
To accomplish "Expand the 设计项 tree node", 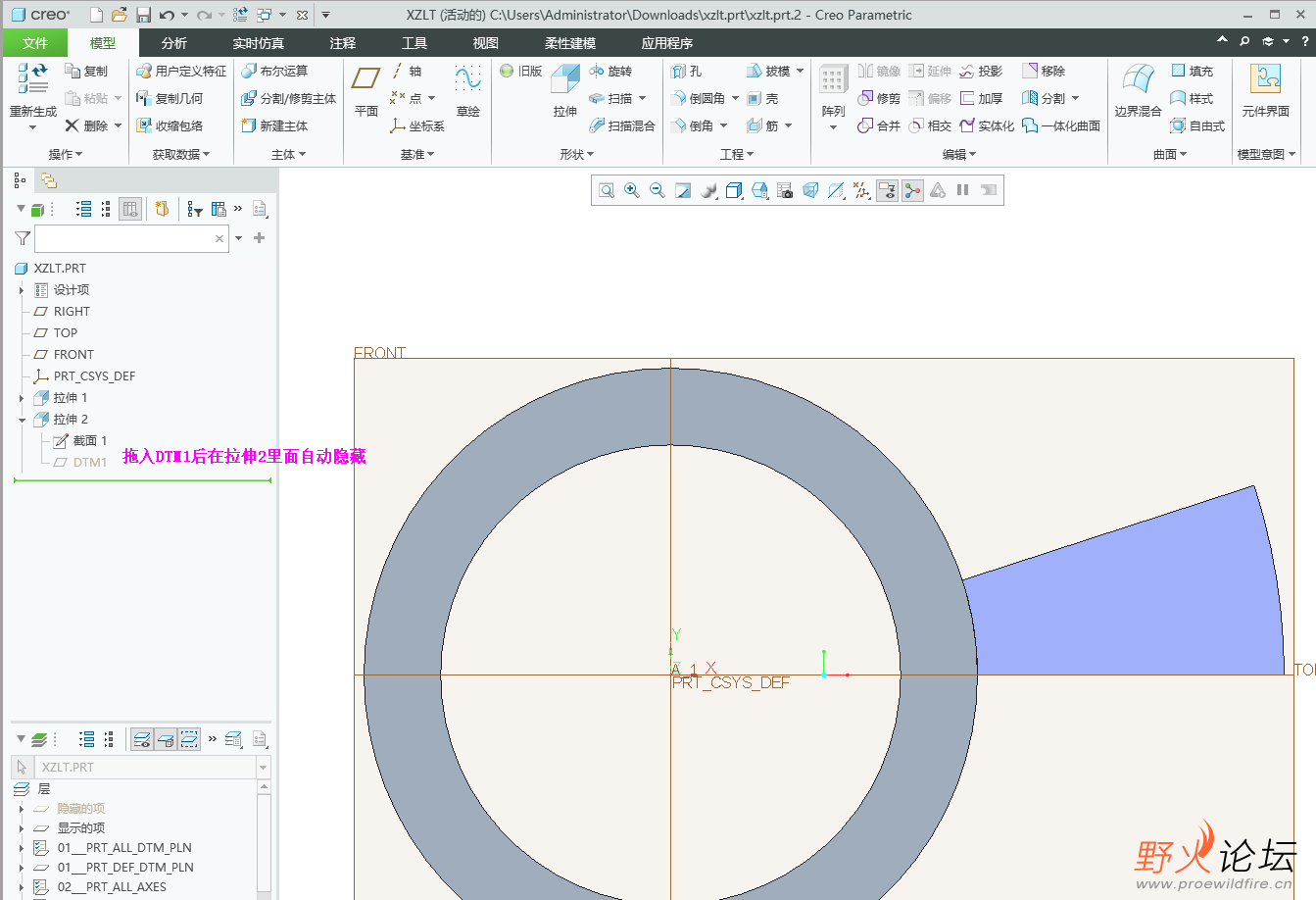I will 22,290.
